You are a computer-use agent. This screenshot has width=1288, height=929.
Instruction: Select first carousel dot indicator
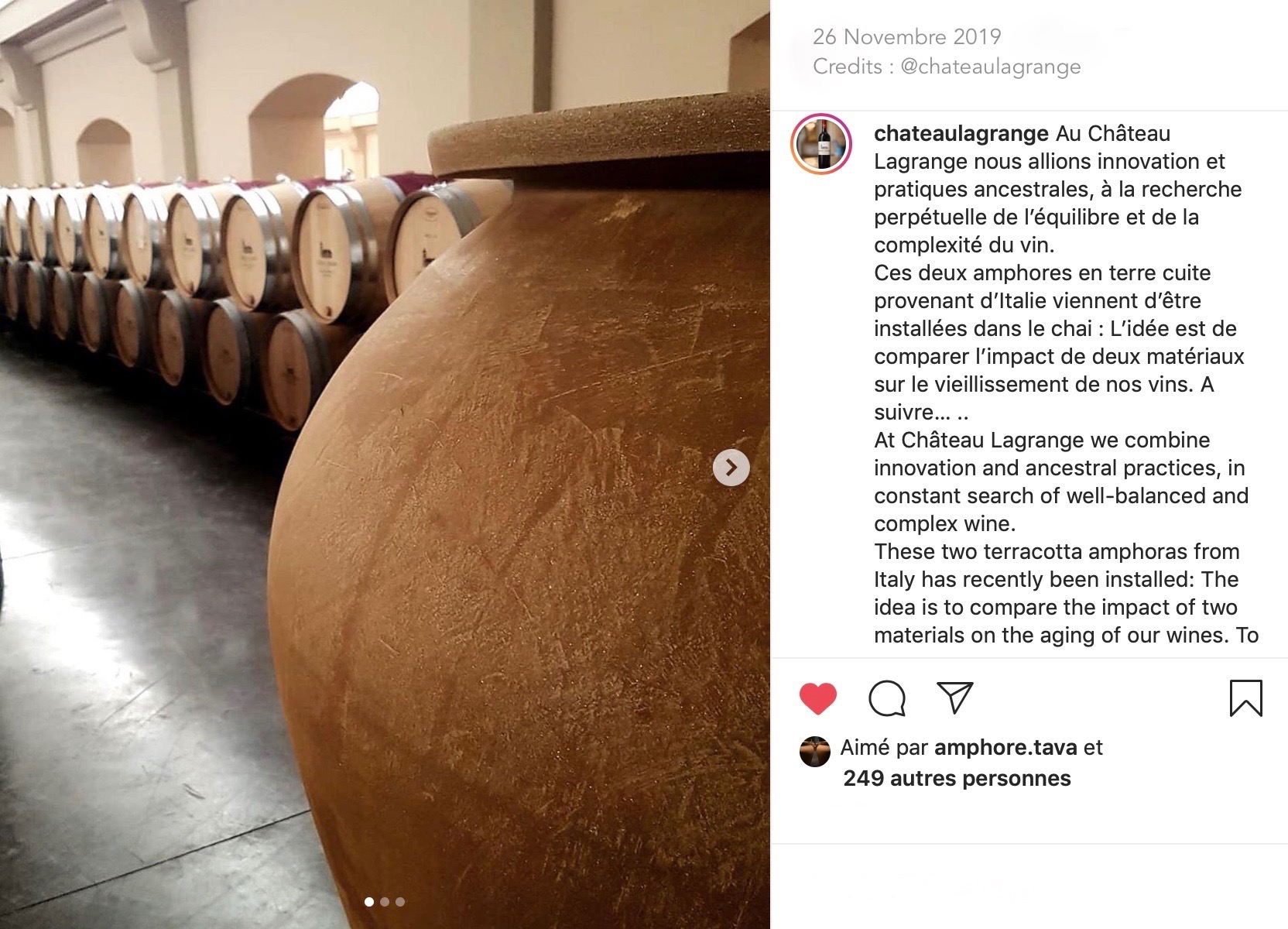pyautogui.click(x=368, y=901)
